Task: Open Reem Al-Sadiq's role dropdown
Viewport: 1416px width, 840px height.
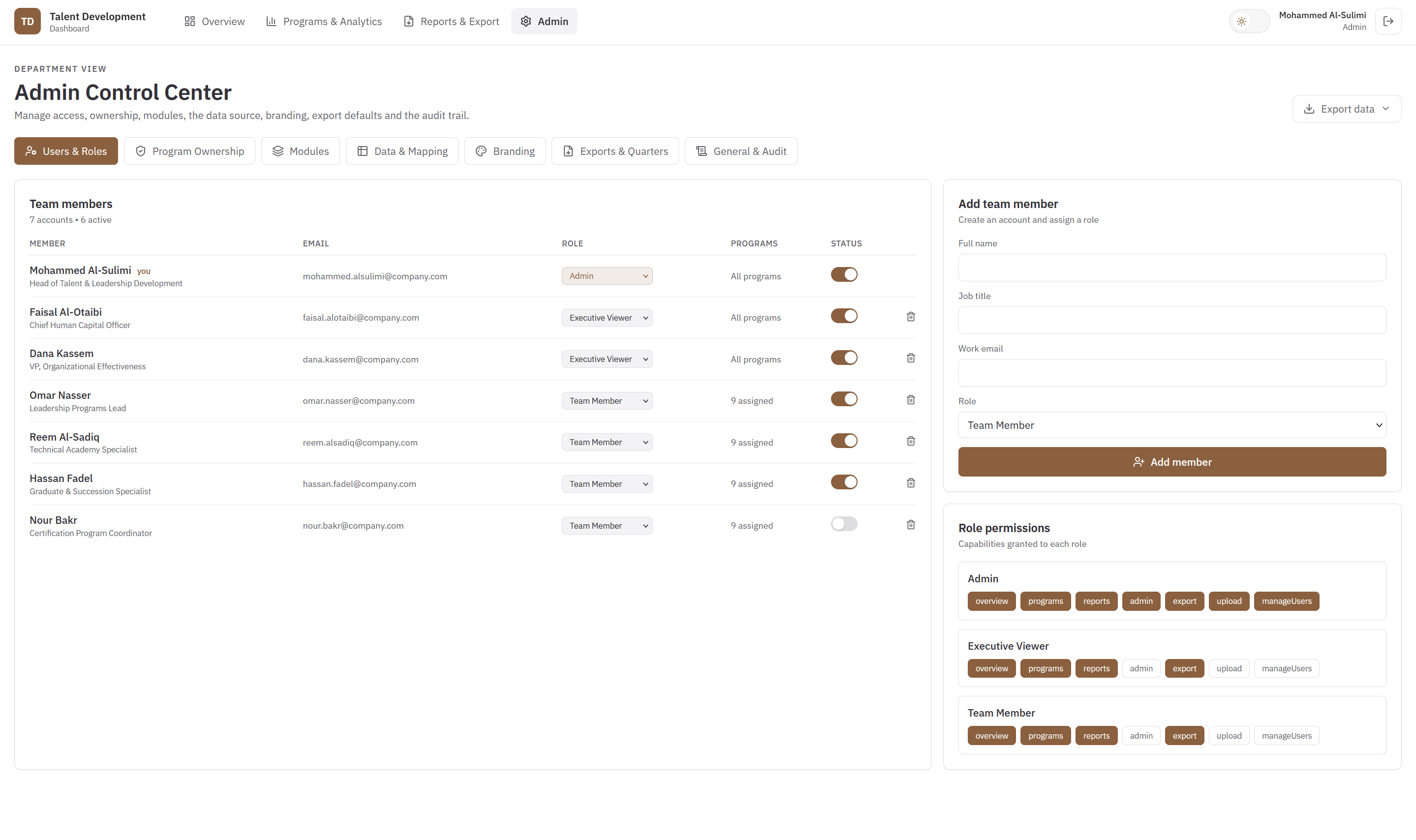Action: click(x=607, y=442)
